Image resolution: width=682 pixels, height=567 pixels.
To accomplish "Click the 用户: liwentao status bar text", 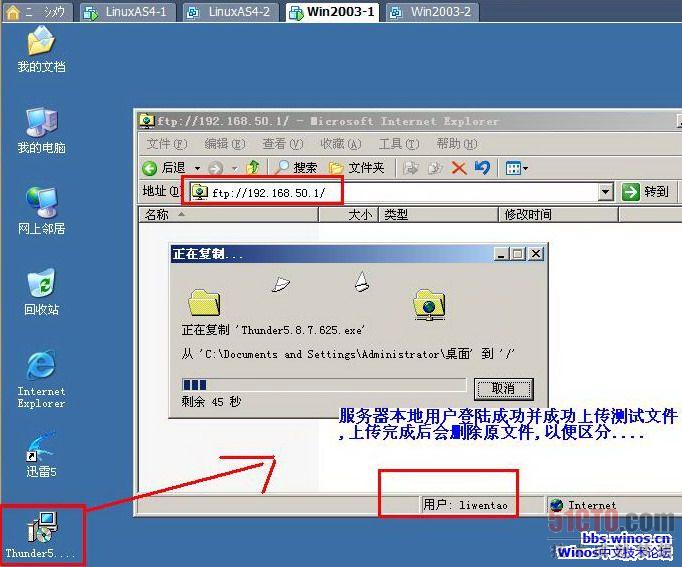I will pyautogui.click(x=465, y=505).
